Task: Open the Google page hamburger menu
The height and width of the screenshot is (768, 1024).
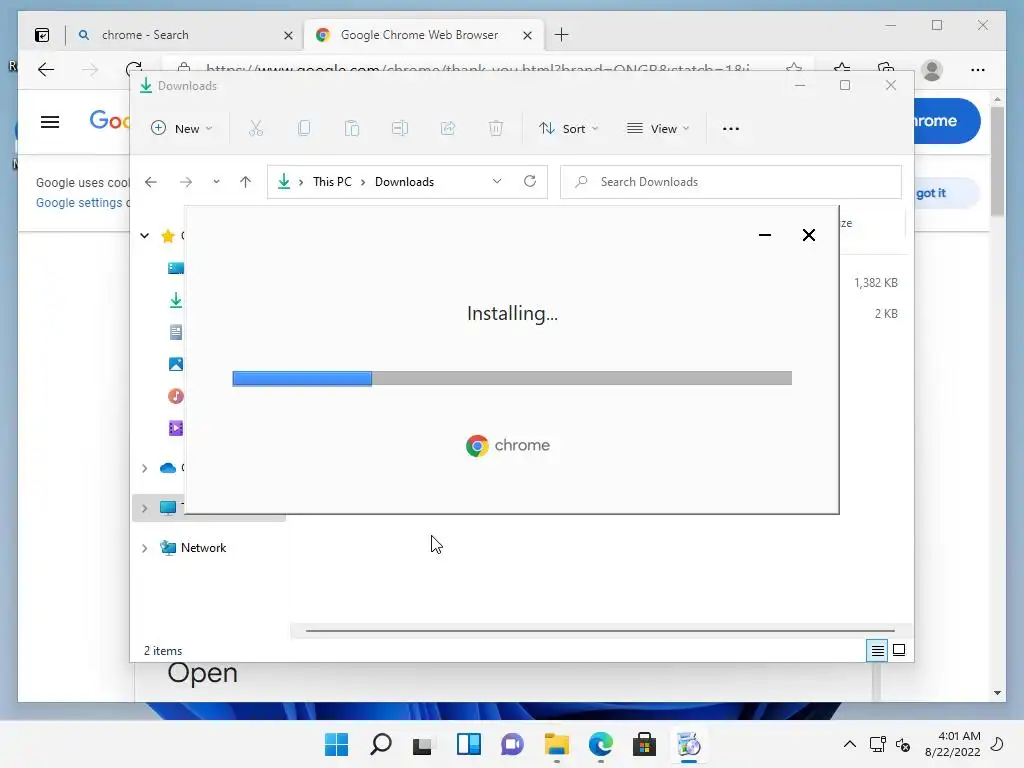Action: point(50,122)
